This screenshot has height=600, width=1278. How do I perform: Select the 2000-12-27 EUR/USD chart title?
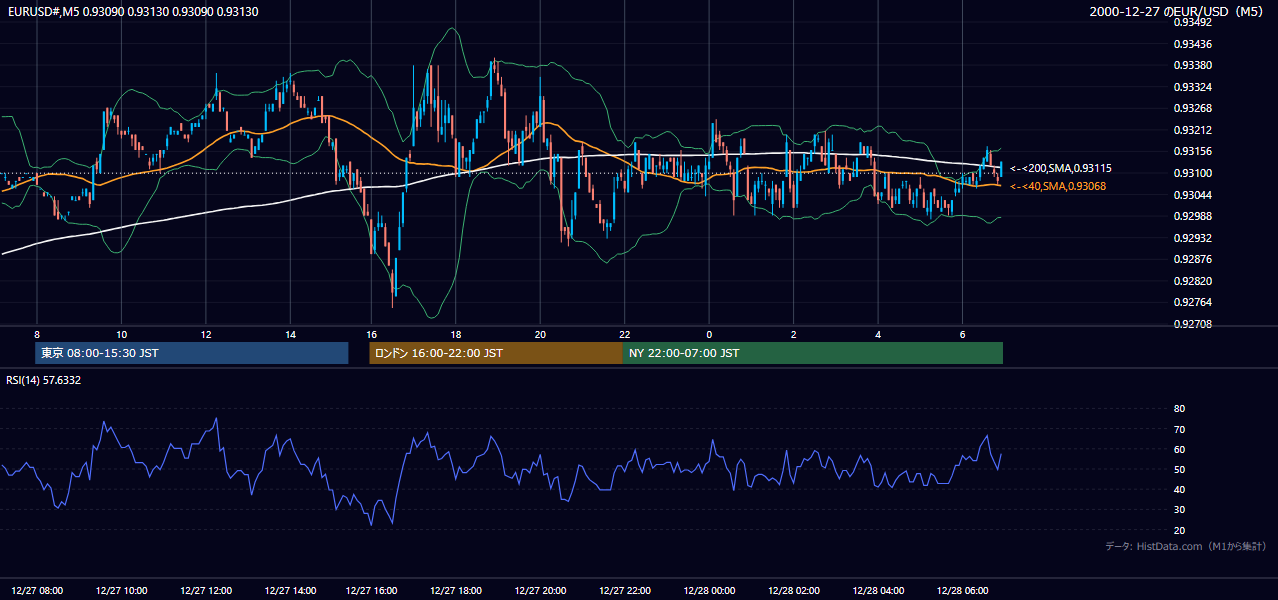(x=1178, y=12)
